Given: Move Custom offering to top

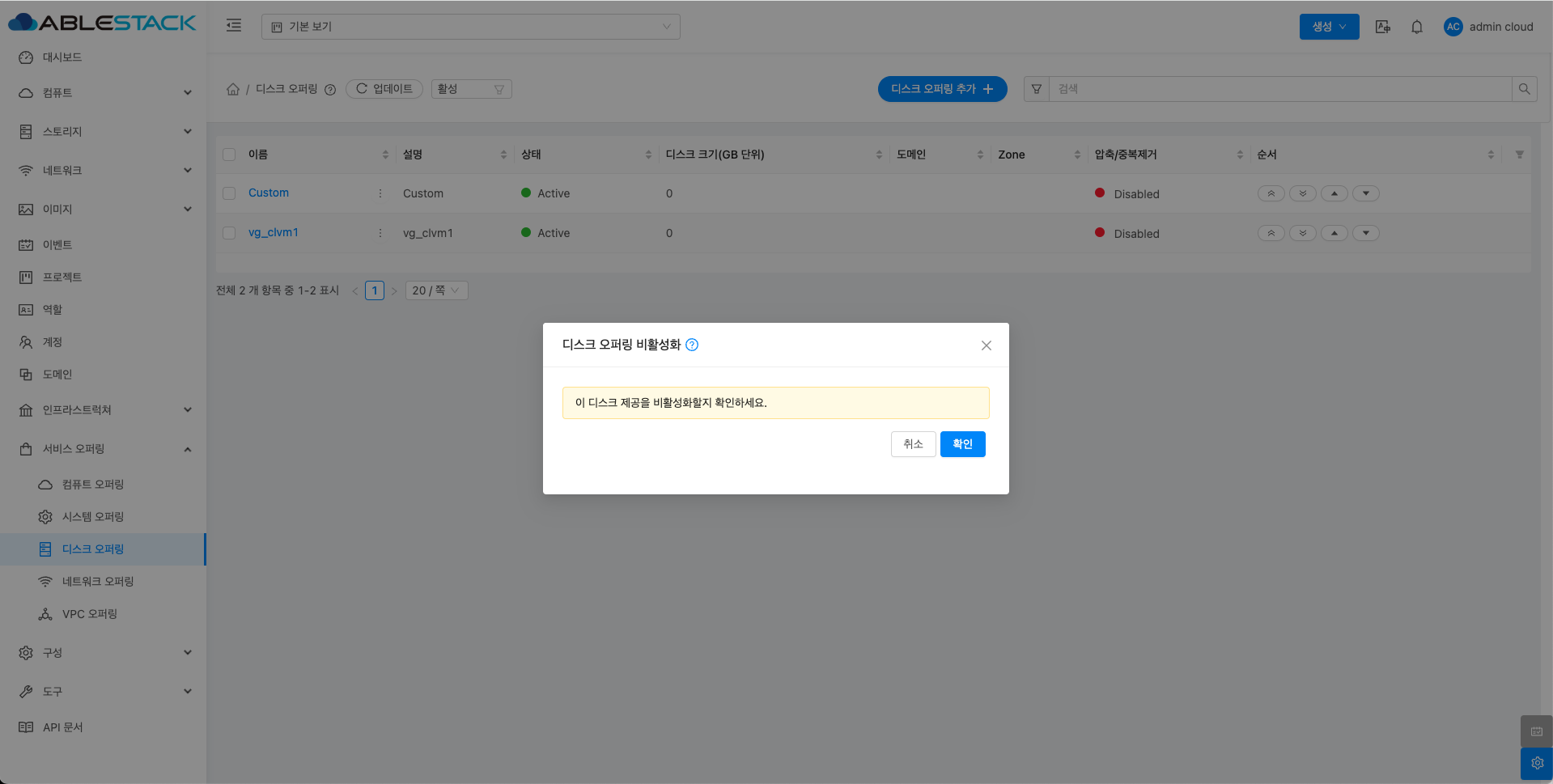Looking at the screenshot, I should pyautogui.click(x=1271, y=193).
